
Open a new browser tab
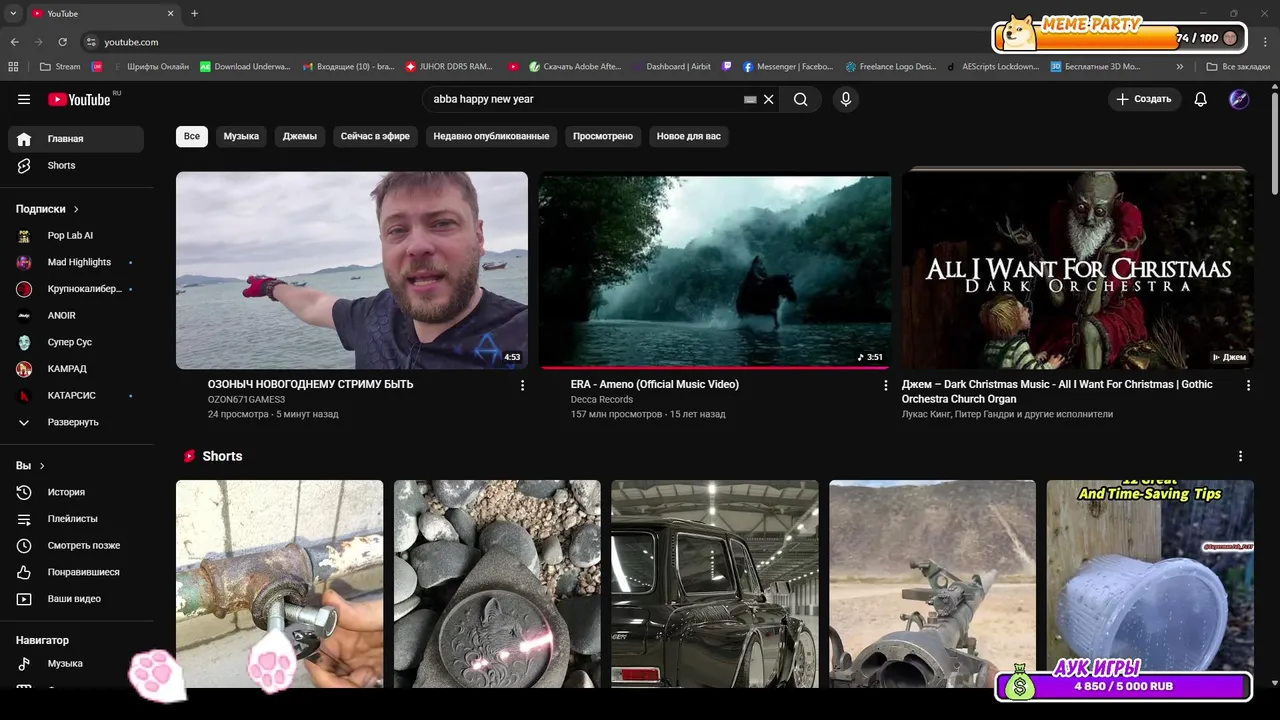(x=194, y=14)
